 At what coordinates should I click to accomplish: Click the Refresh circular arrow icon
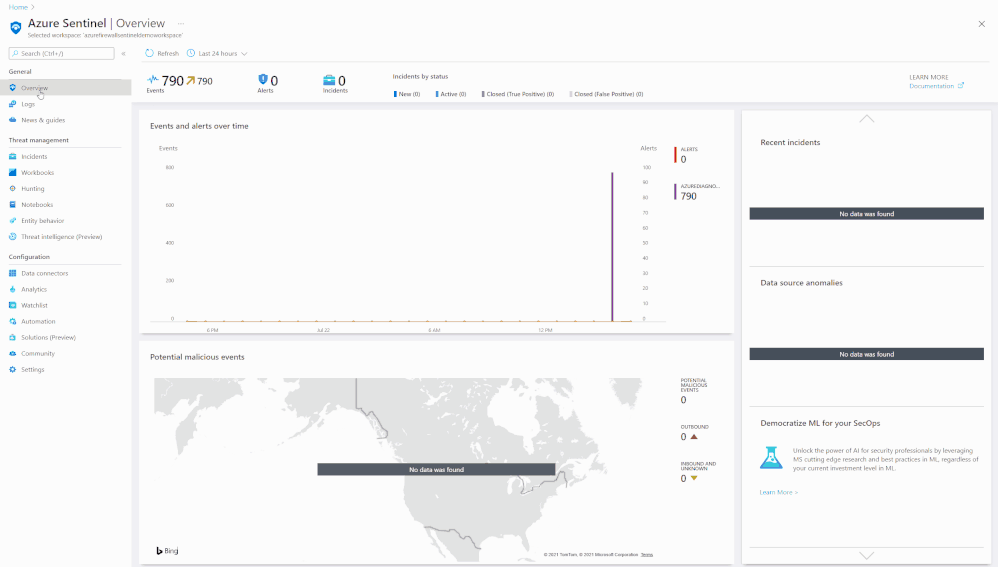[x=150, y=53]
